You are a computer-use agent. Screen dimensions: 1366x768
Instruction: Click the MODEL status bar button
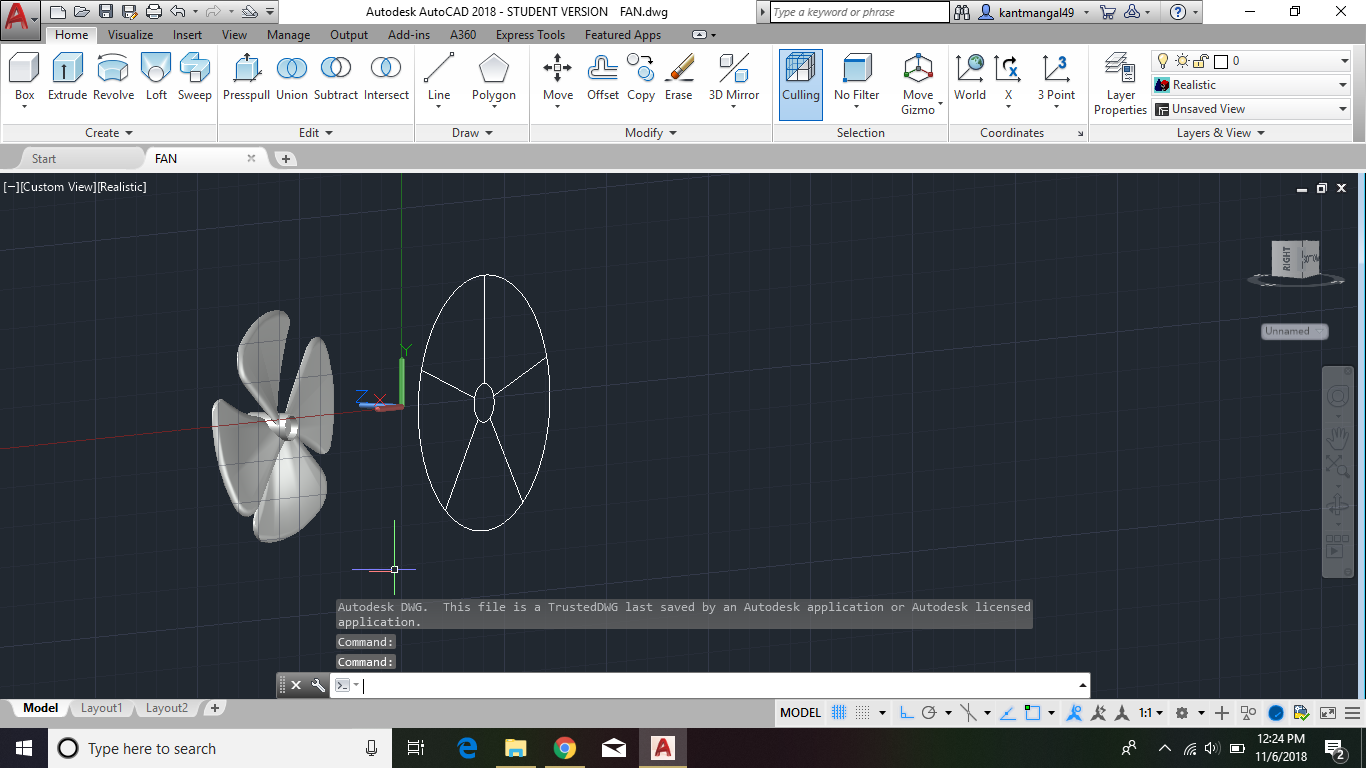click(800, 713)
